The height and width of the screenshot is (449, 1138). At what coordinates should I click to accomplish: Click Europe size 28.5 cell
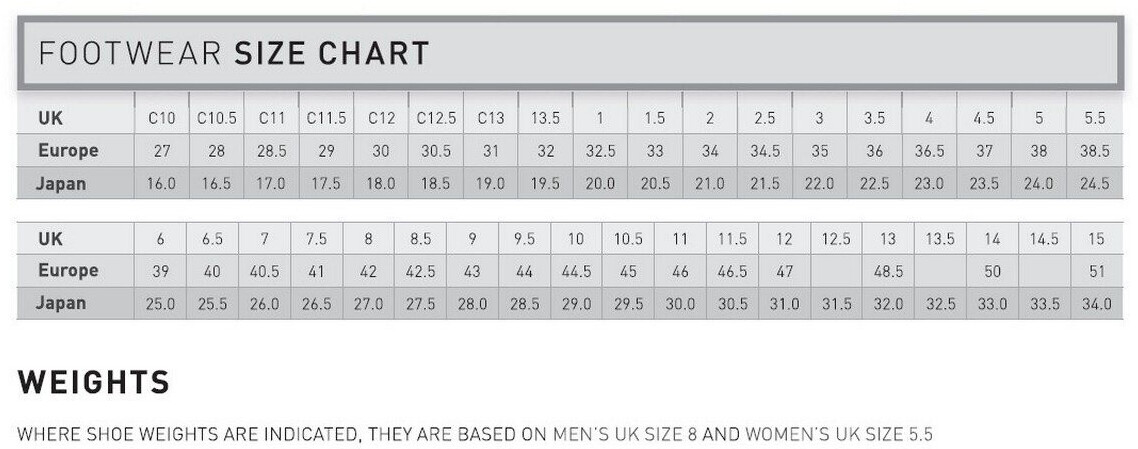pyautogui.click(x=271, y=151)
